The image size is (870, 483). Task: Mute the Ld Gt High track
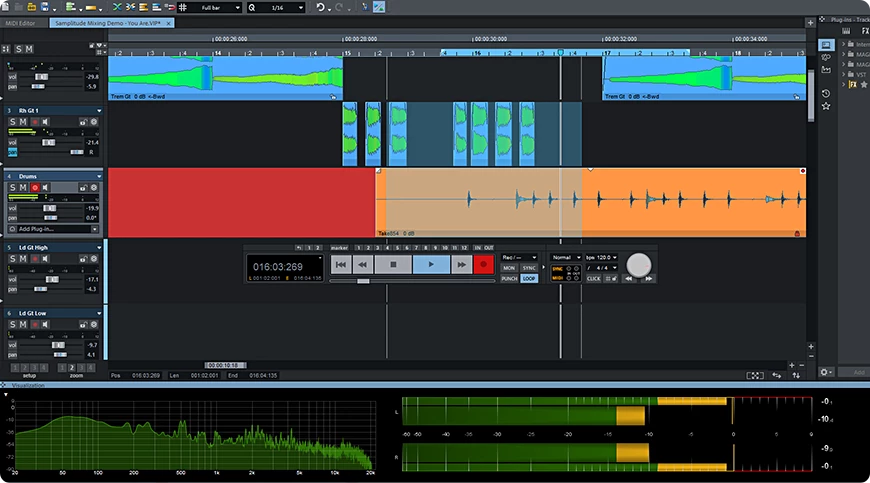tap(24, 258)
